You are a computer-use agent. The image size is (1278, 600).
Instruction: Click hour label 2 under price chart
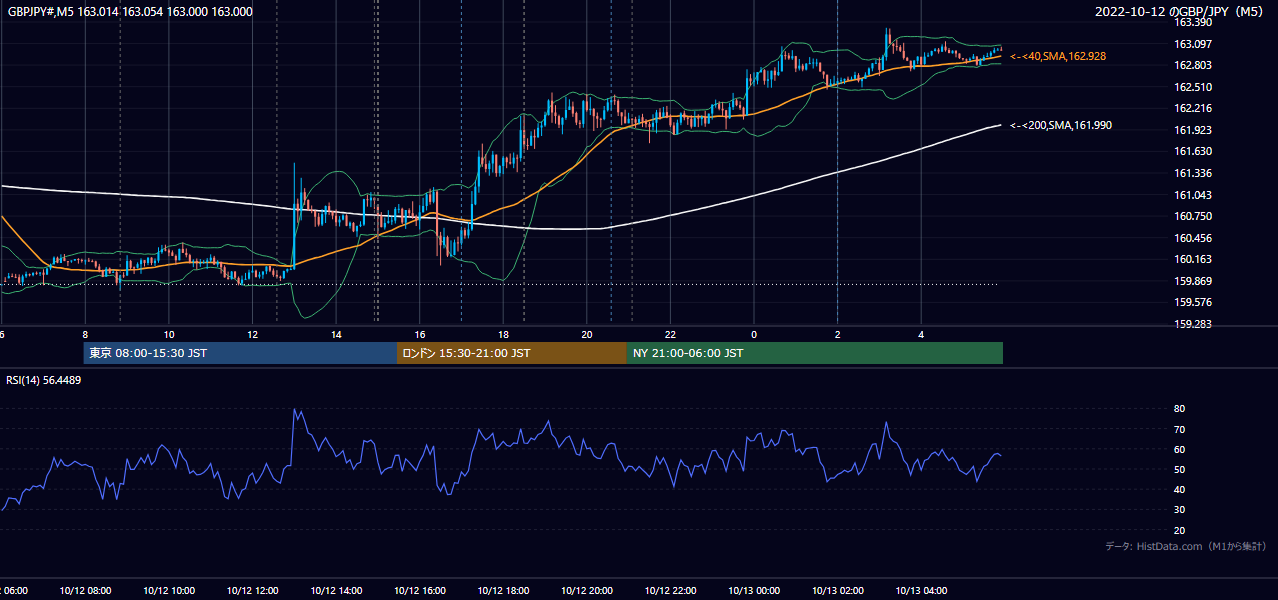click(x=837, y=334)
